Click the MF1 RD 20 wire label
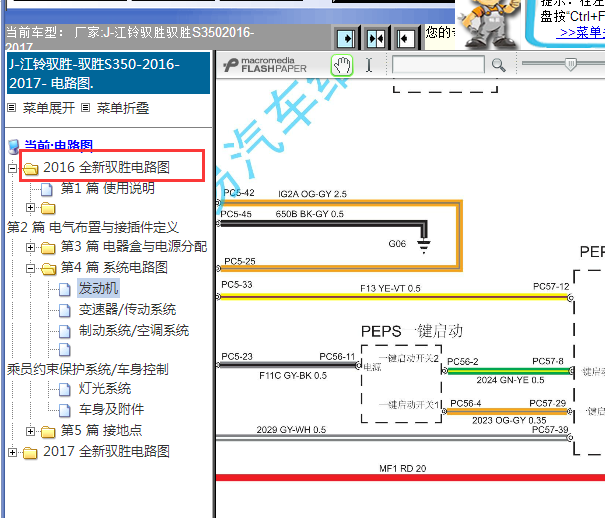Viewport: 605px width, 518px height. pos(402,469)
